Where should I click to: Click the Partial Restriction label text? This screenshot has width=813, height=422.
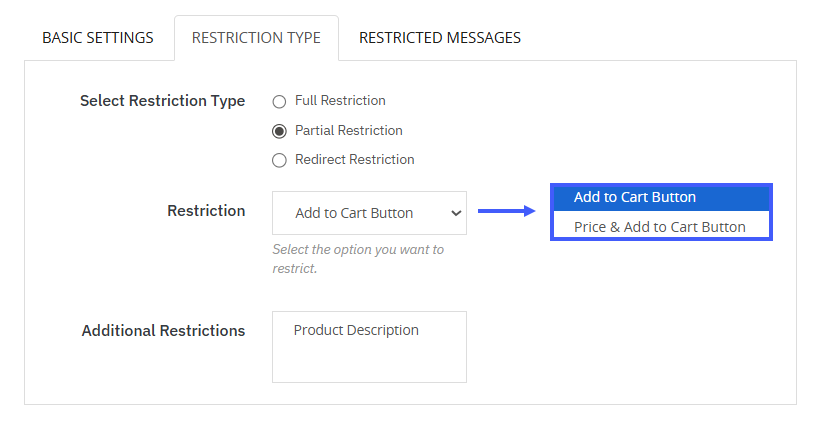click(x=349, y=131)
